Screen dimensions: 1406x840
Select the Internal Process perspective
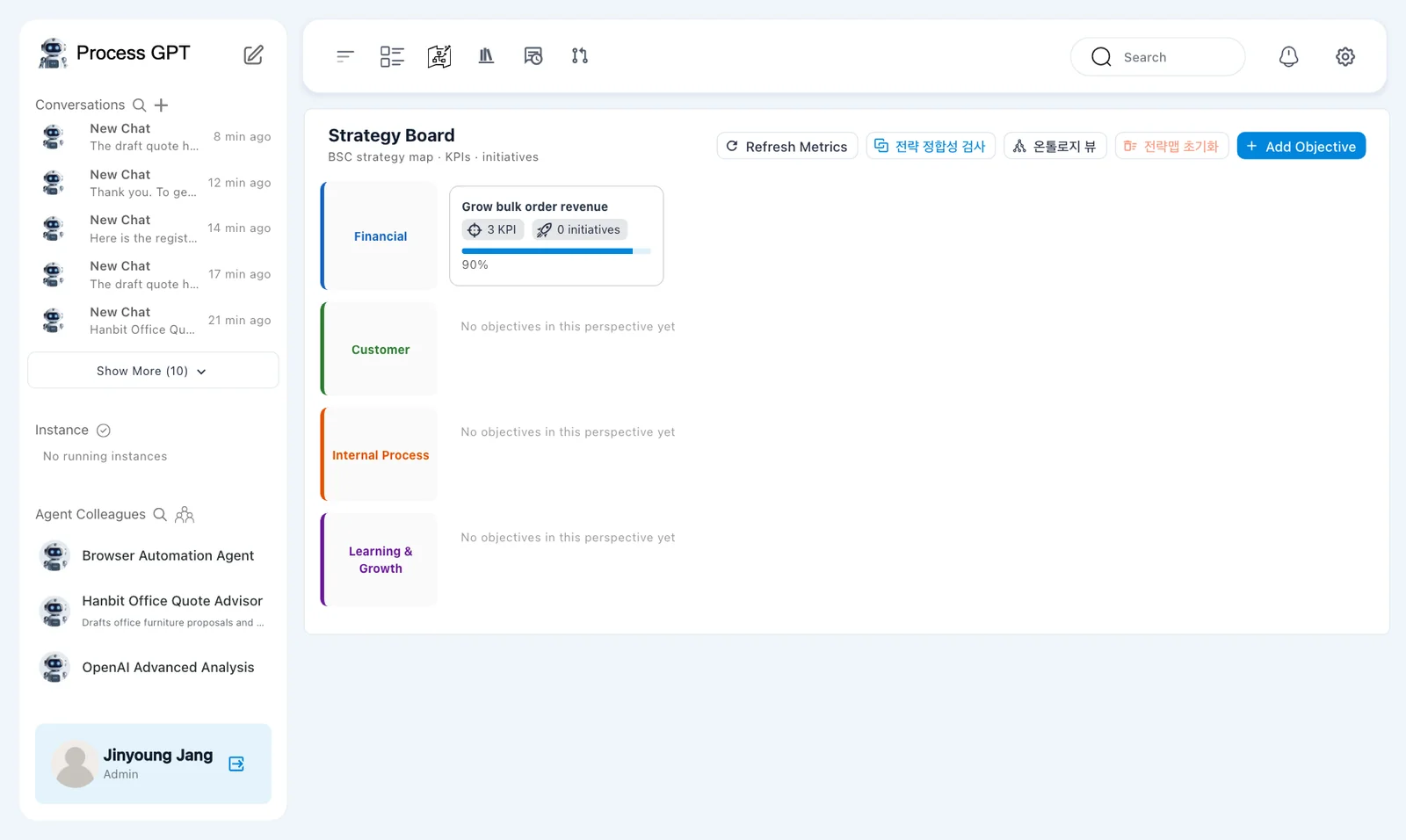[x=380, y=454]
